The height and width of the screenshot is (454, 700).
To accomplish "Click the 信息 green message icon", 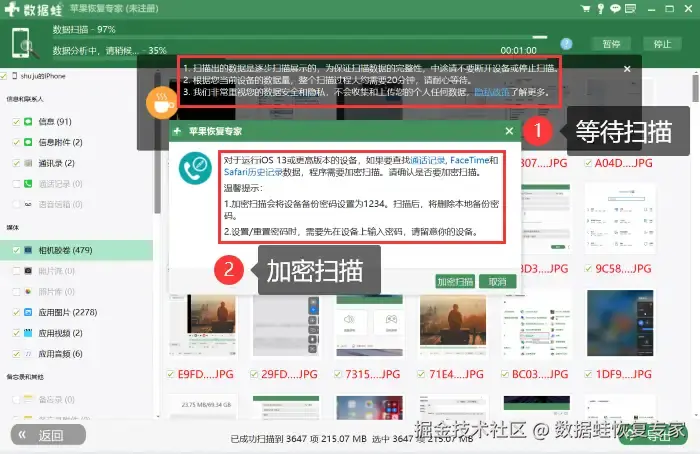I will (28, 121).
